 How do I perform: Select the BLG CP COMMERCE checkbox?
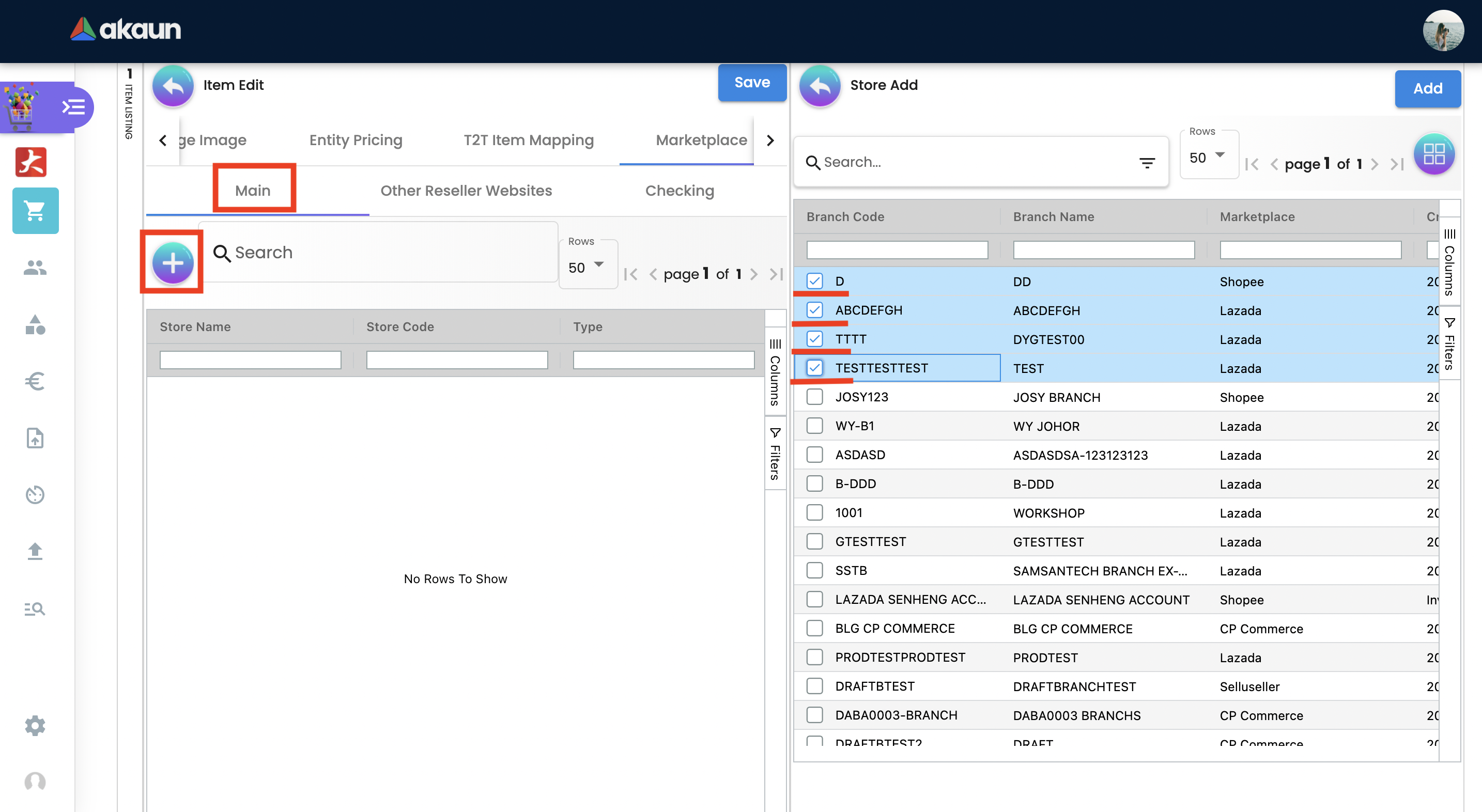pos(814,628)
